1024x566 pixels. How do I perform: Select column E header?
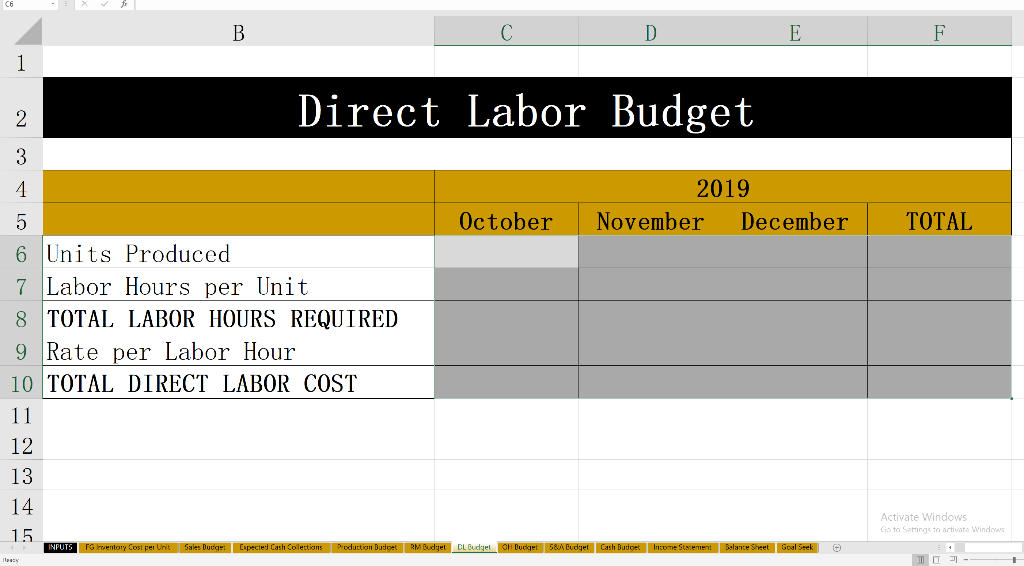click(x=795, y=32)
